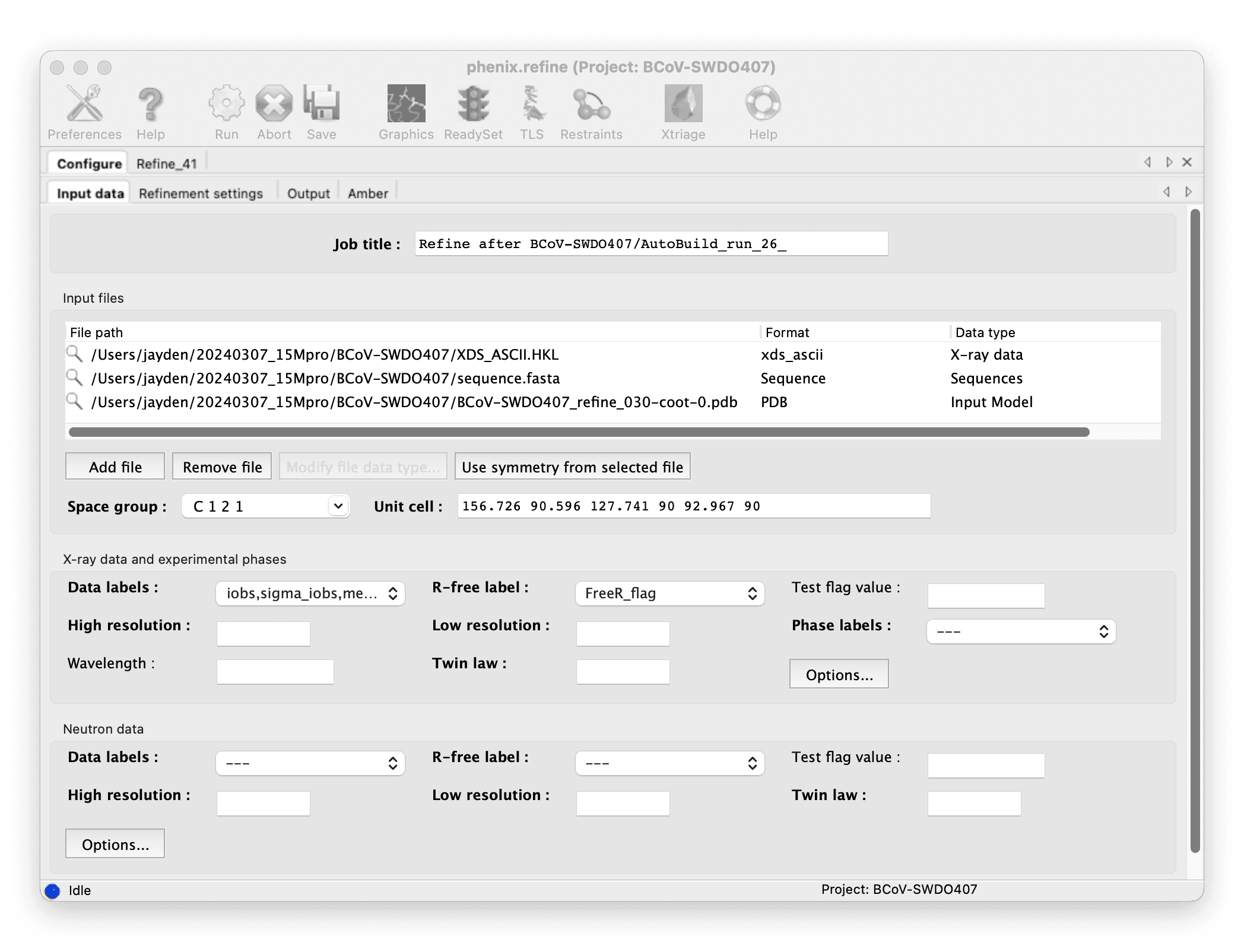Open the TLS tool icon
This screenshot has height=952, width=1244.
(x=532, y=104)
